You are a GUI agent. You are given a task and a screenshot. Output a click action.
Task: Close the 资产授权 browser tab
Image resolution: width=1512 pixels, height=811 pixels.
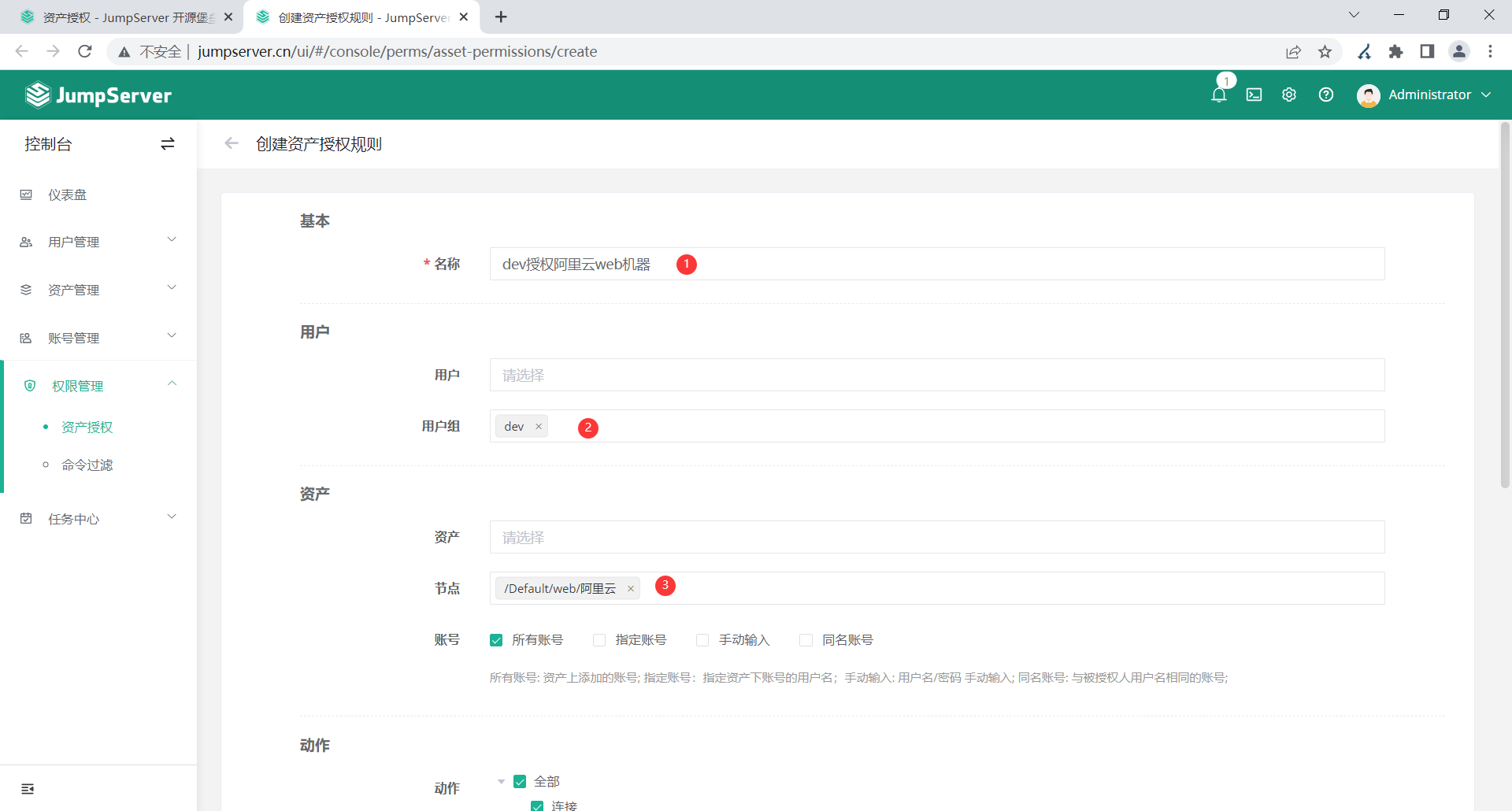click(228, 17)
